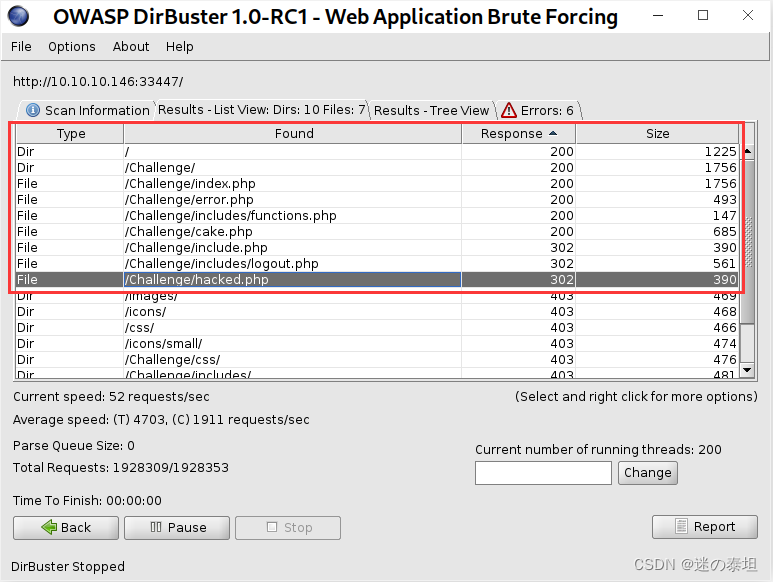Viewport: 773px width, 582px height.
Task: Switch to Scan Information tab
Action: click(x=88, y=110)
